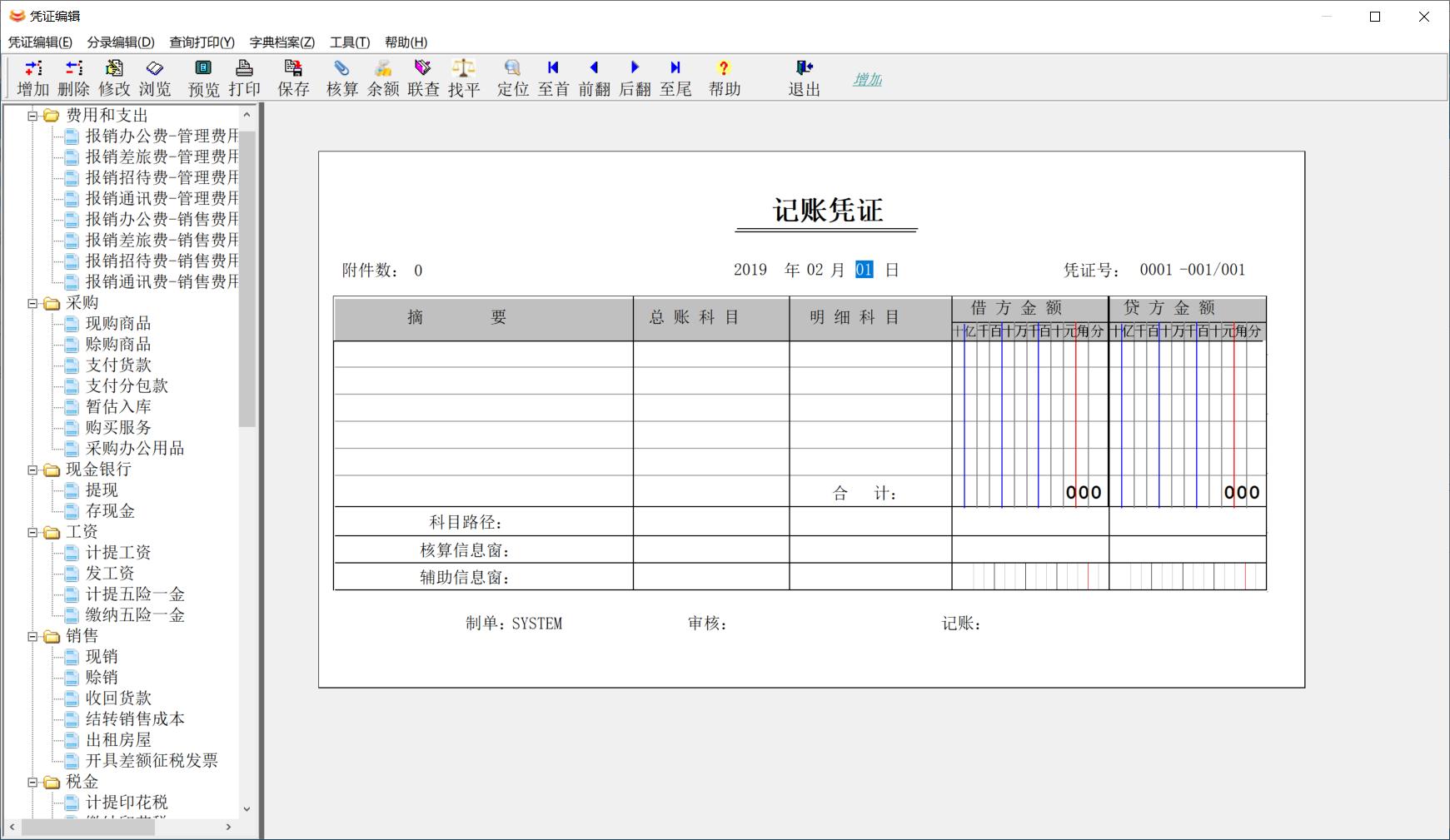Check balance with the 余额 icon
This screenshot has height=840, width=1450.
(383, 77)
